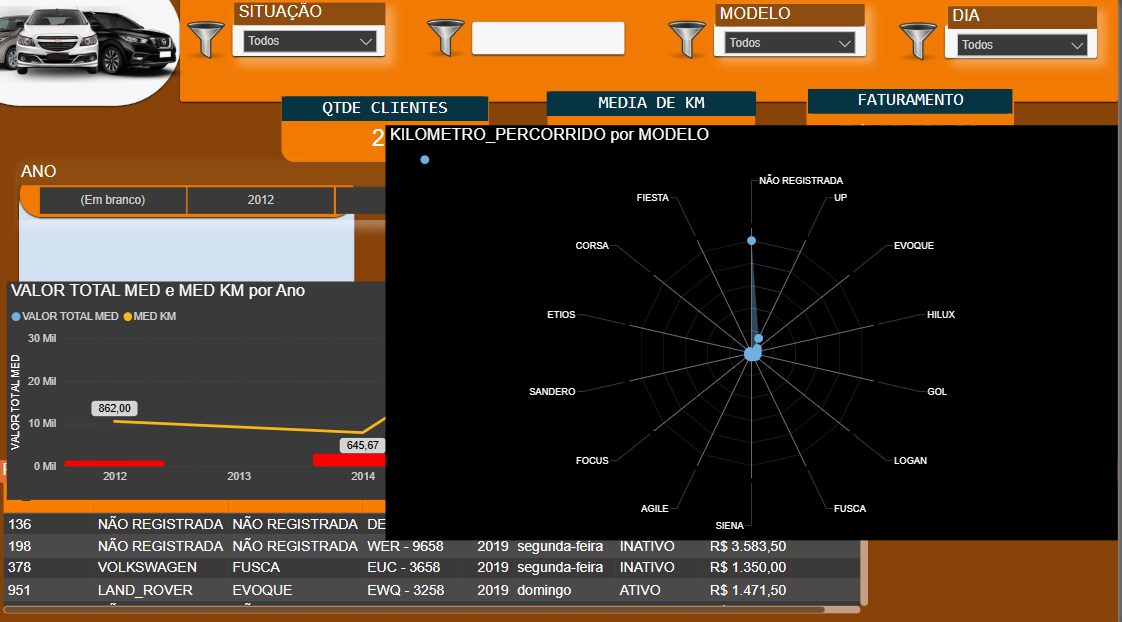Click the FOCUS radar axis label

point(592,460)
